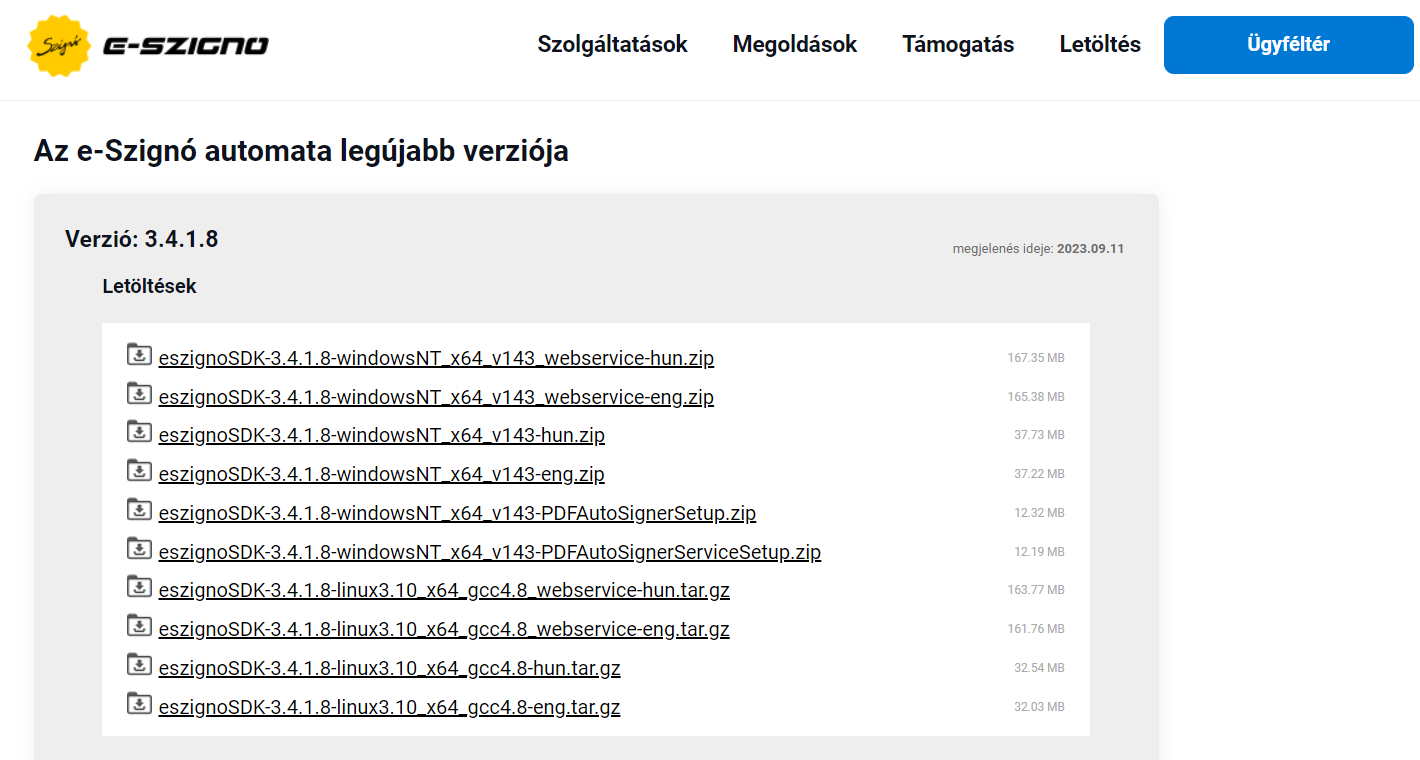Click the 163.77 MB file size
This screenshot has width=1420, height=760.
click(1036, 590)
